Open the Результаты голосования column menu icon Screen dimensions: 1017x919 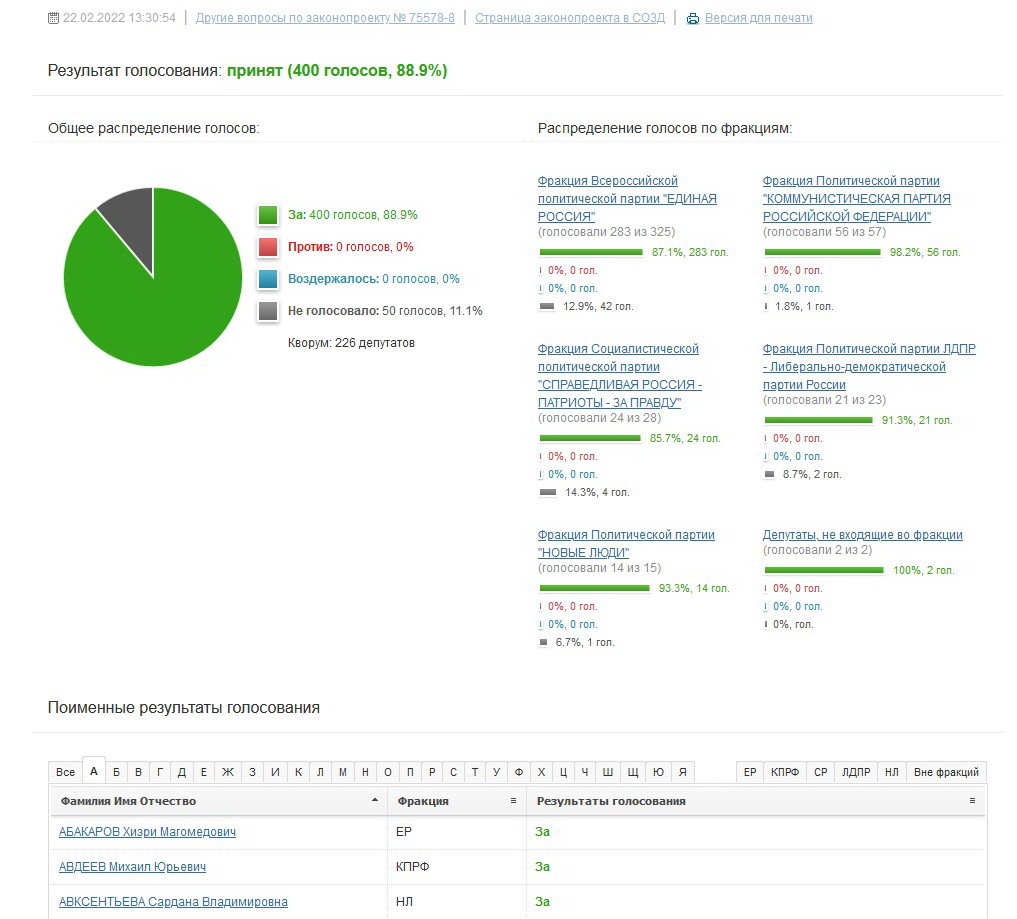tap(972, 801)
